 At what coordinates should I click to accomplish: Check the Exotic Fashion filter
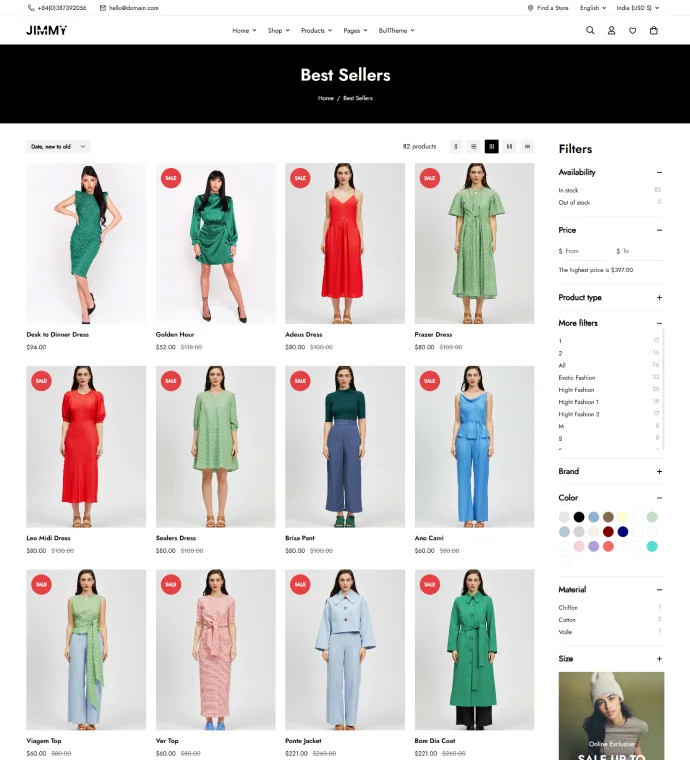tap(577, 378)
